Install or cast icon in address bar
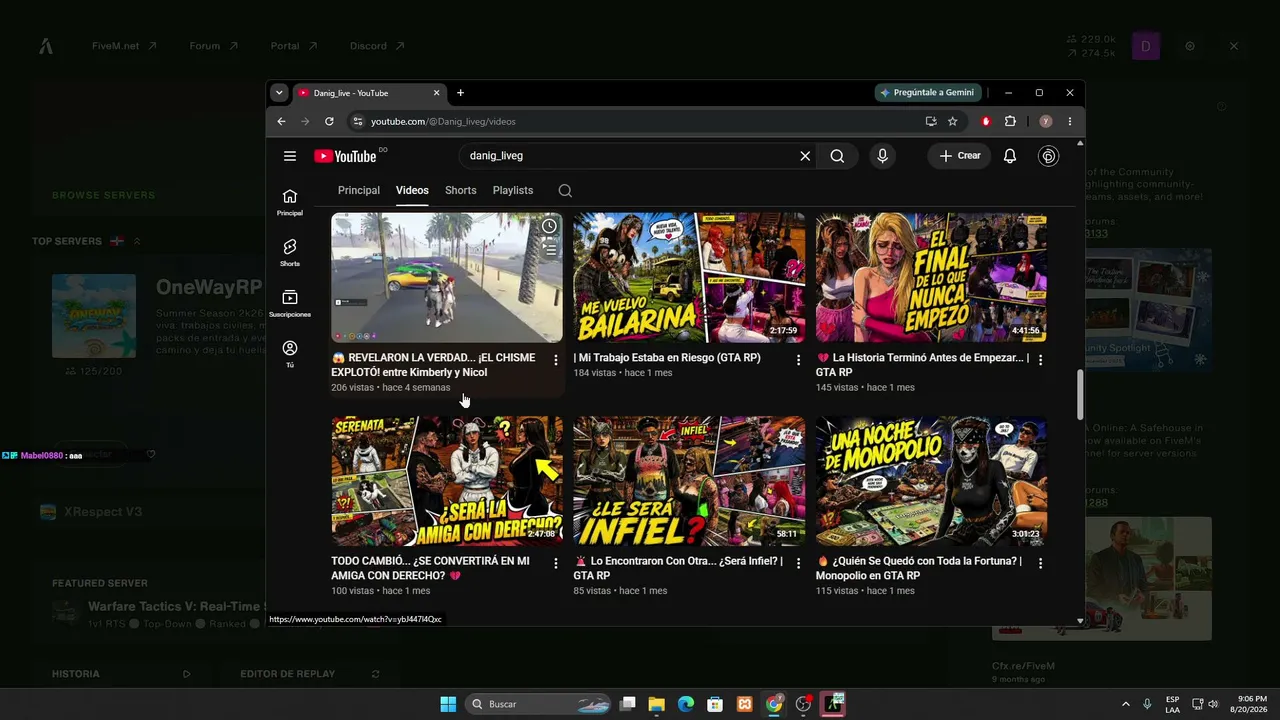The width and height of the screenshot is (1280, 720). point(931,121)
